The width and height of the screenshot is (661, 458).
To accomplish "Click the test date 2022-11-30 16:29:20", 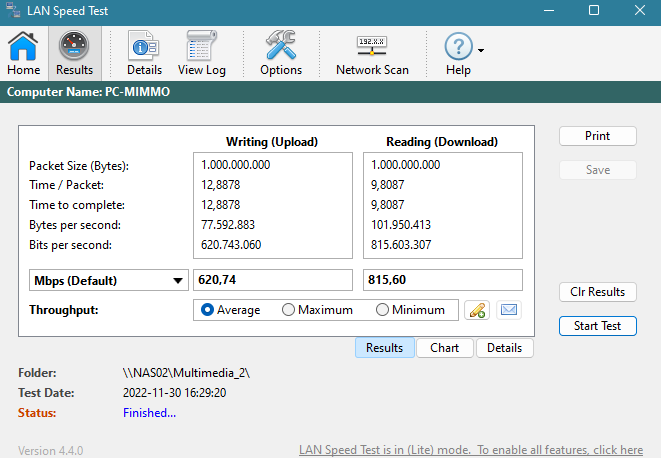I will click(175, 393).
